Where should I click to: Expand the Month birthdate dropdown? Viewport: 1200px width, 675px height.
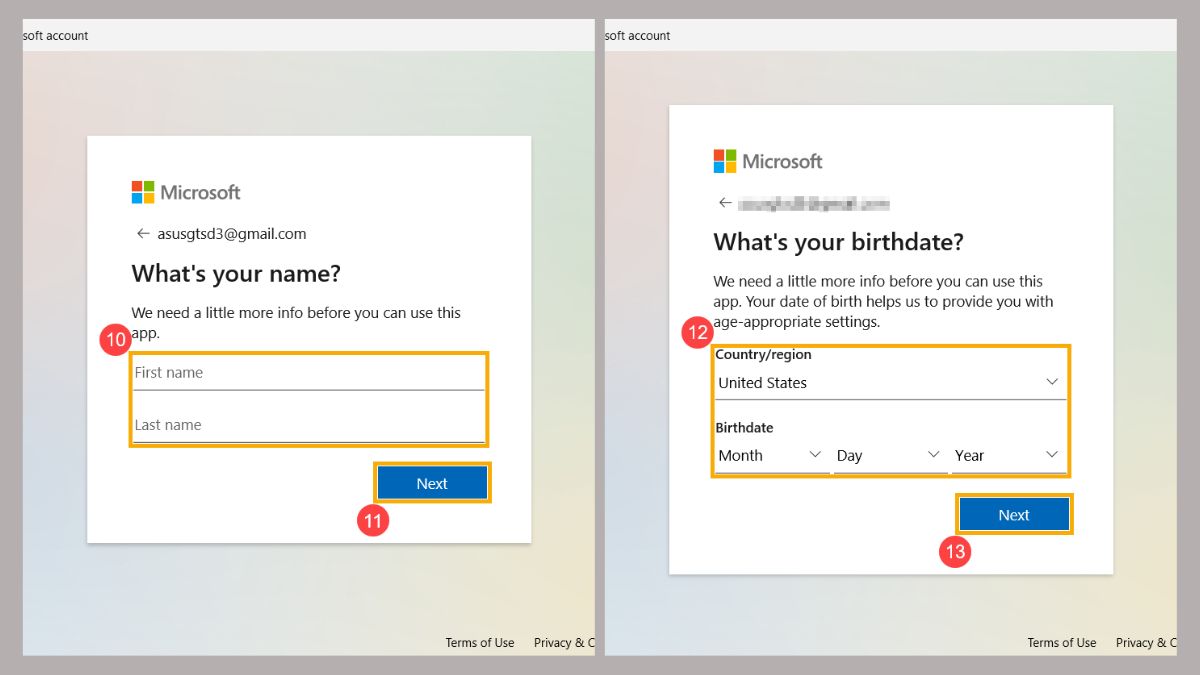(x=770, y=455)
